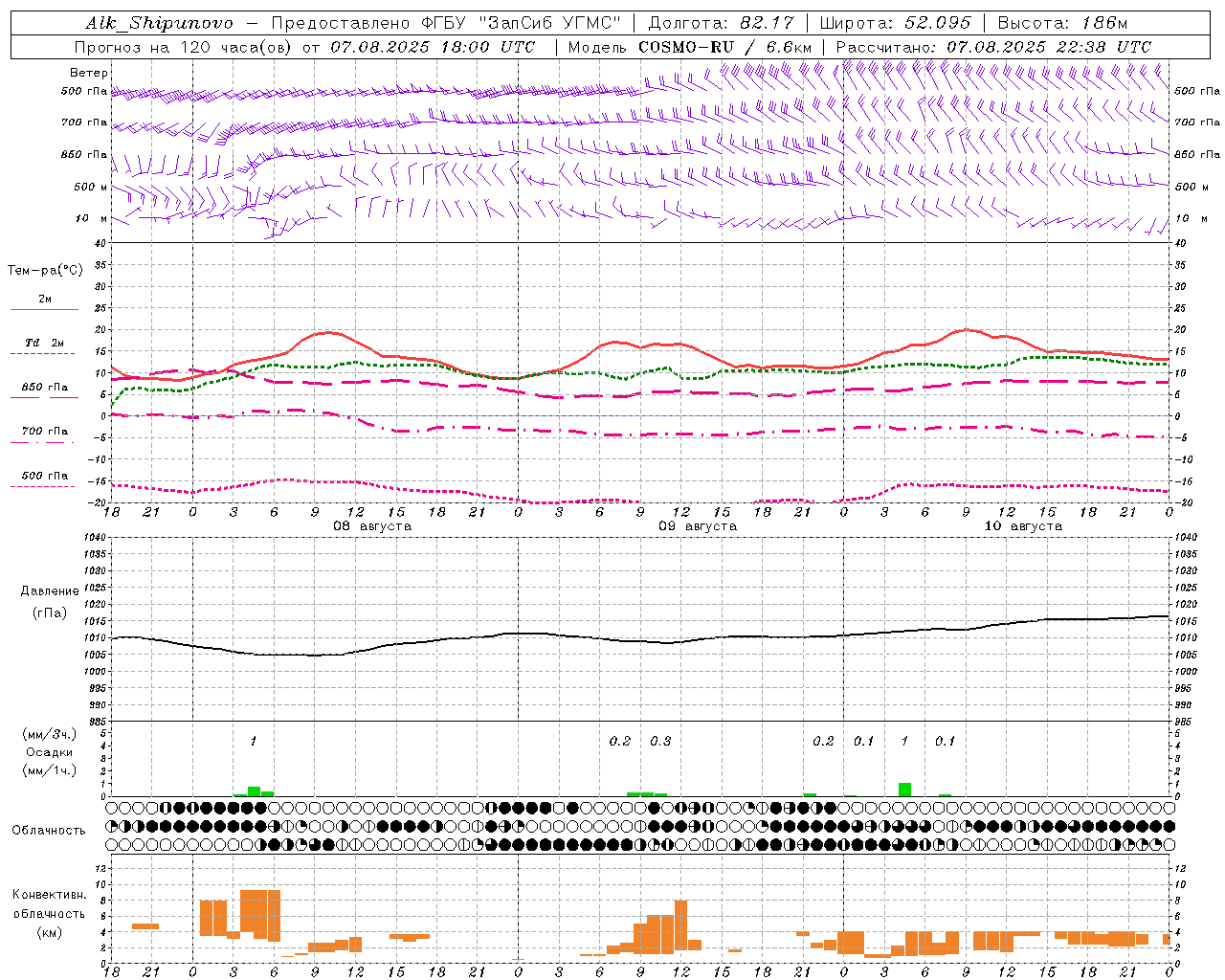Screen dimensions: 1225x980
Task: Click the Давление panel label
Action: coord(50,591)
